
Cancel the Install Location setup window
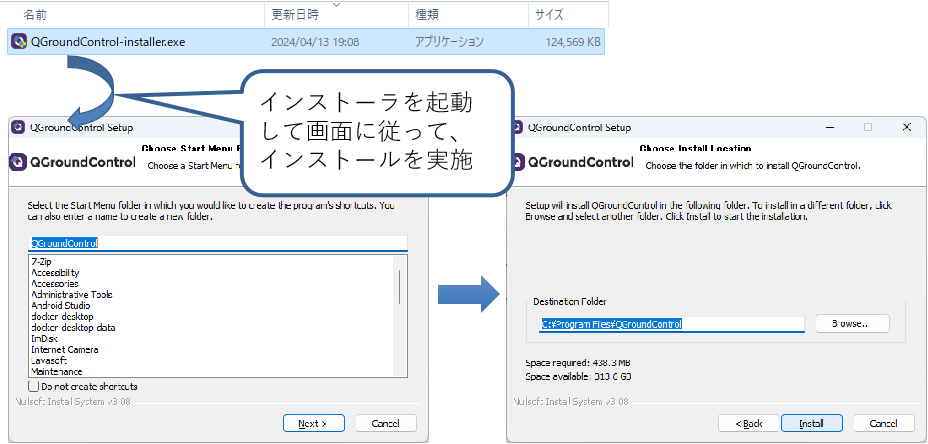tap(884, 423)
